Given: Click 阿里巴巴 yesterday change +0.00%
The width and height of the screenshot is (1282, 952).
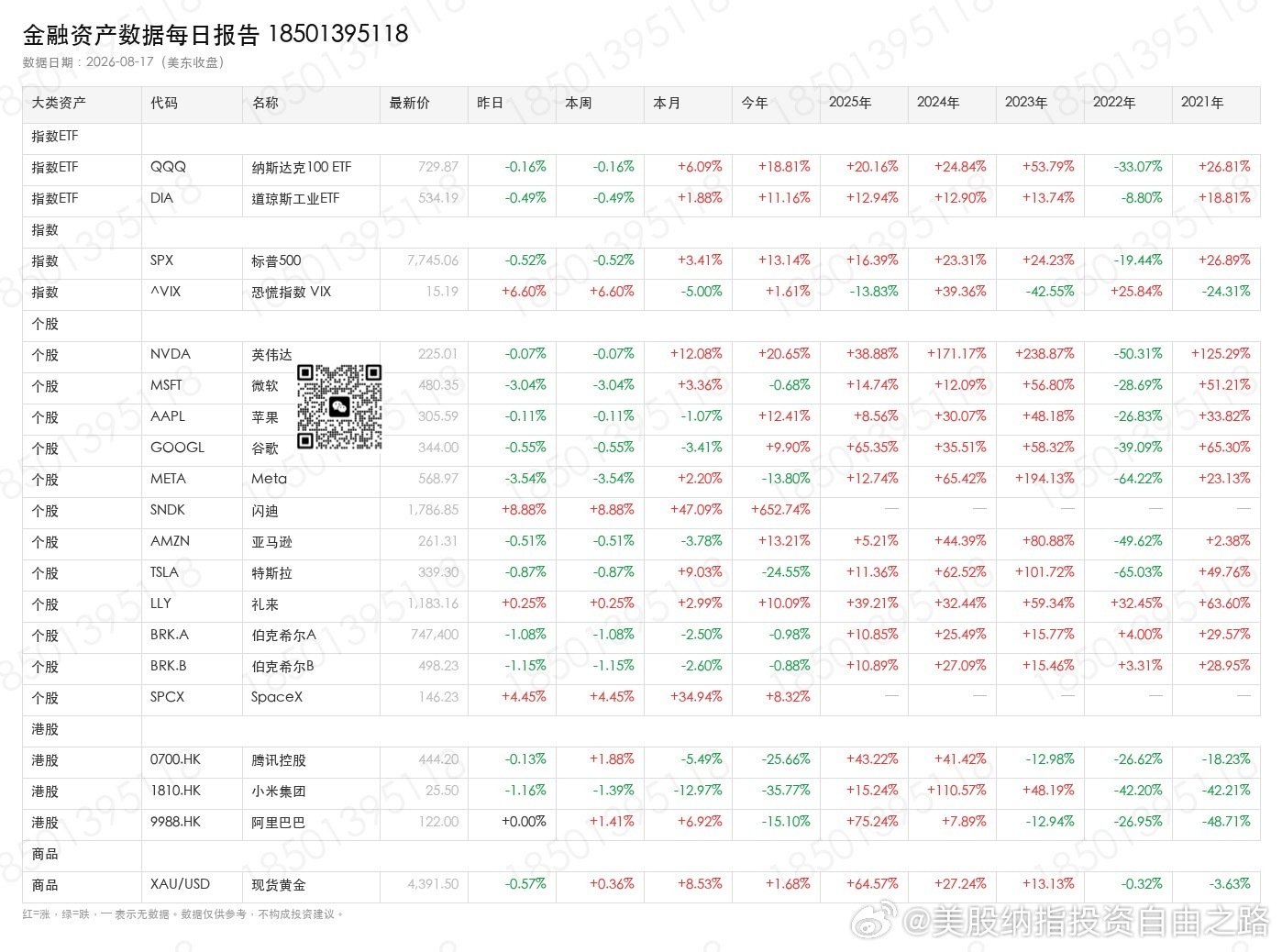Looking at the screenshot, I should (524, 822).
